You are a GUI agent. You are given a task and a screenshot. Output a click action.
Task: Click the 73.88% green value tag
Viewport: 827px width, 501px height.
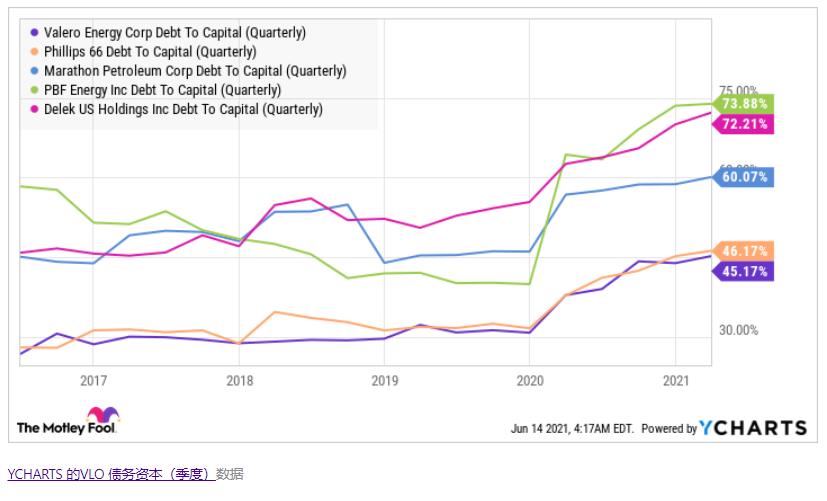tap(743, 103)
